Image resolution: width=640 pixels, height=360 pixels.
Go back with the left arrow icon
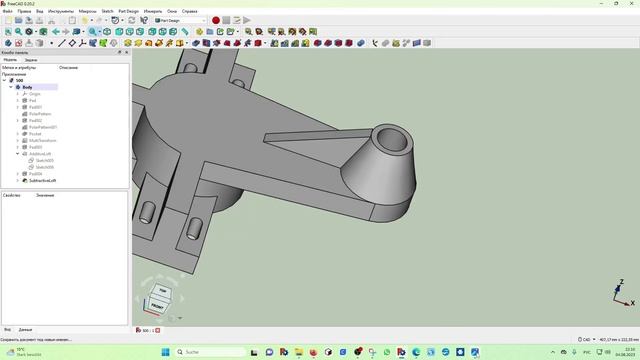(56, 31)
